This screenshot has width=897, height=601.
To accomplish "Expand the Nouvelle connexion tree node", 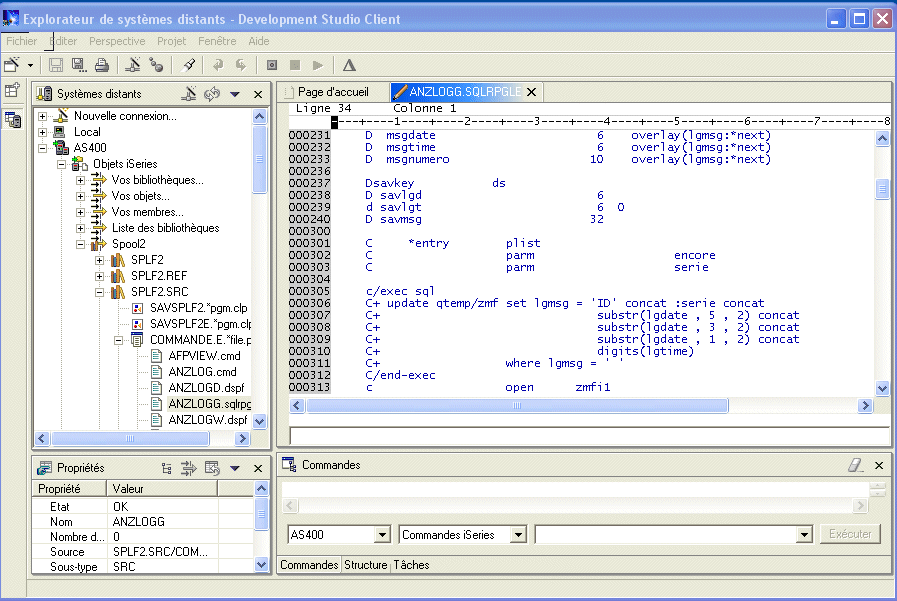I will (x=43, y=116).
